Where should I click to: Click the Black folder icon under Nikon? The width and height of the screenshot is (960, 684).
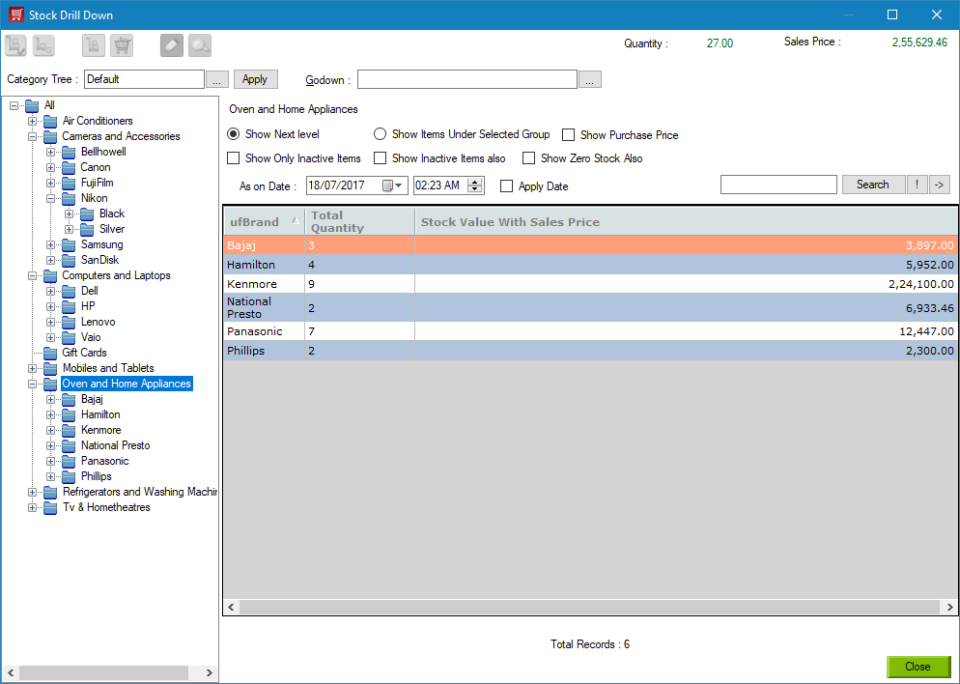tap(87, 214)
